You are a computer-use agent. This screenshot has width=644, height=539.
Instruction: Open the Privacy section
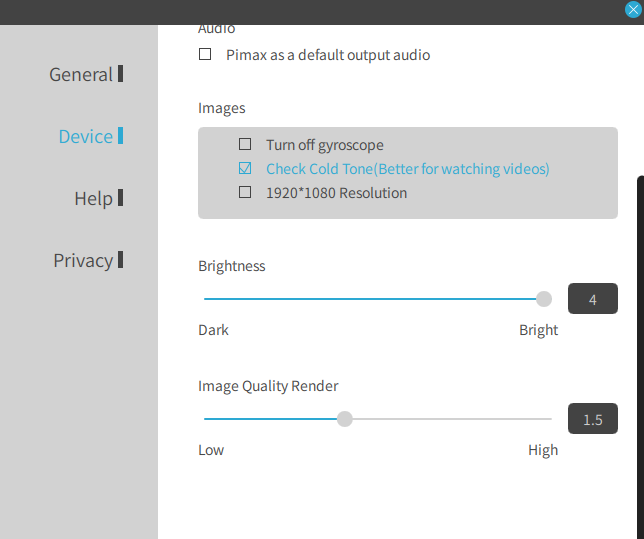tap(83, 260)
